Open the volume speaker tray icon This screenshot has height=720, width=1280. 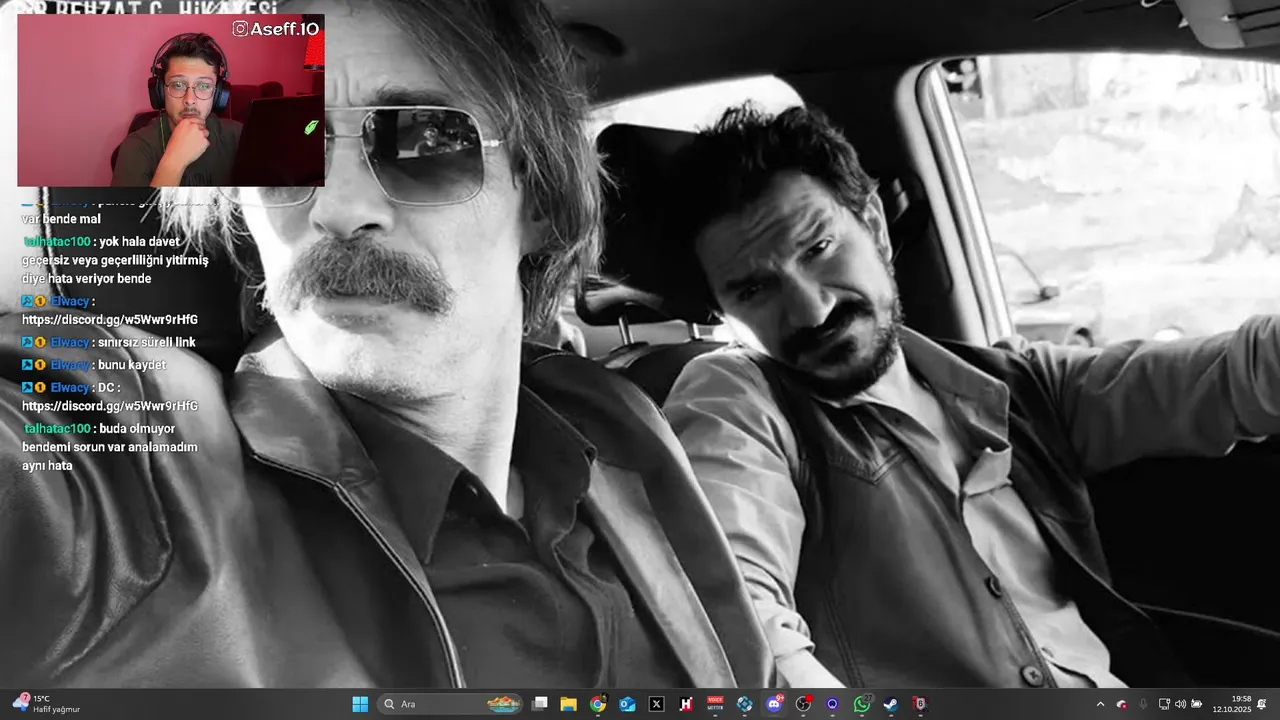coord(1180,704)
